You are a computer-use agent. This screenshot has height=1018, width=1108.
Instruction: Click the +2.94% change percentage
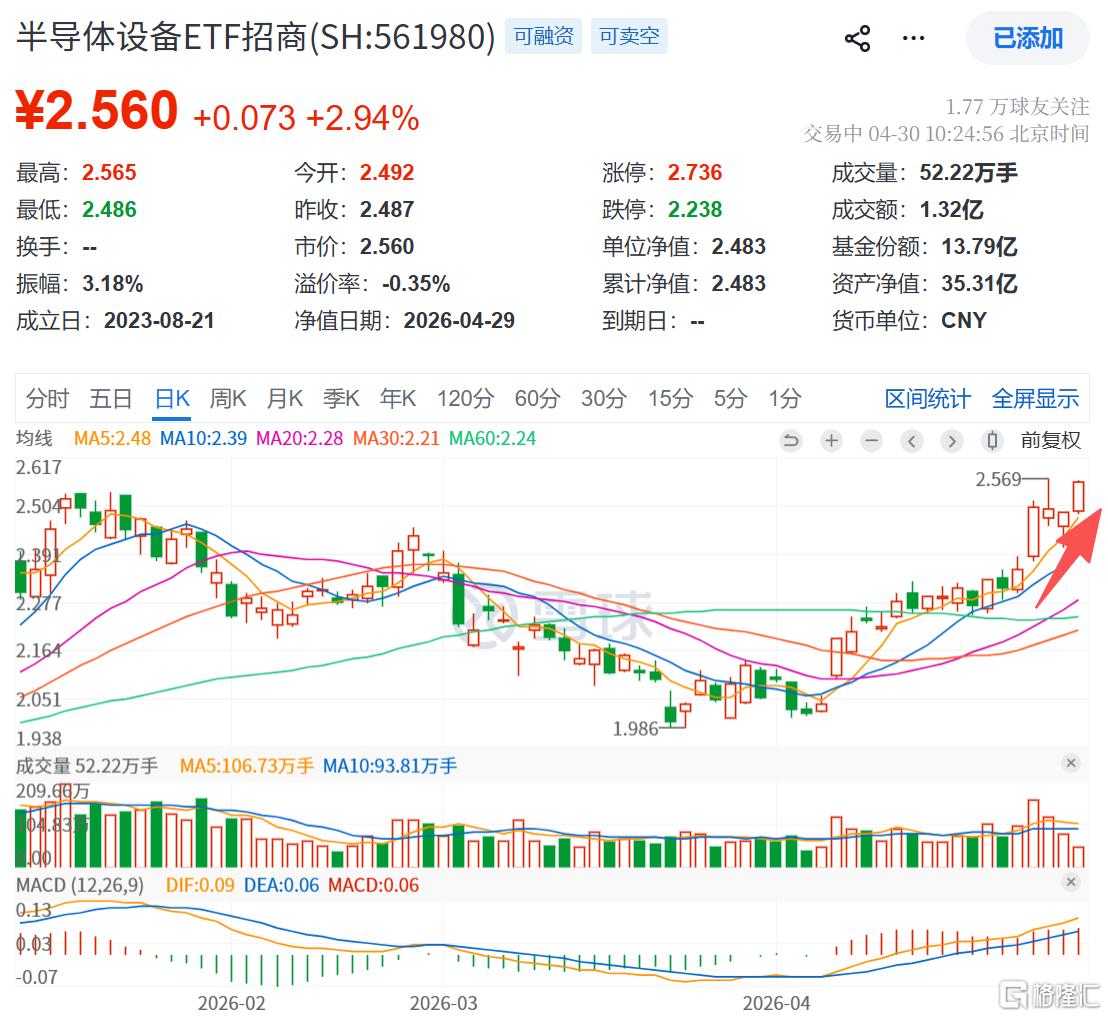[363, 118]
